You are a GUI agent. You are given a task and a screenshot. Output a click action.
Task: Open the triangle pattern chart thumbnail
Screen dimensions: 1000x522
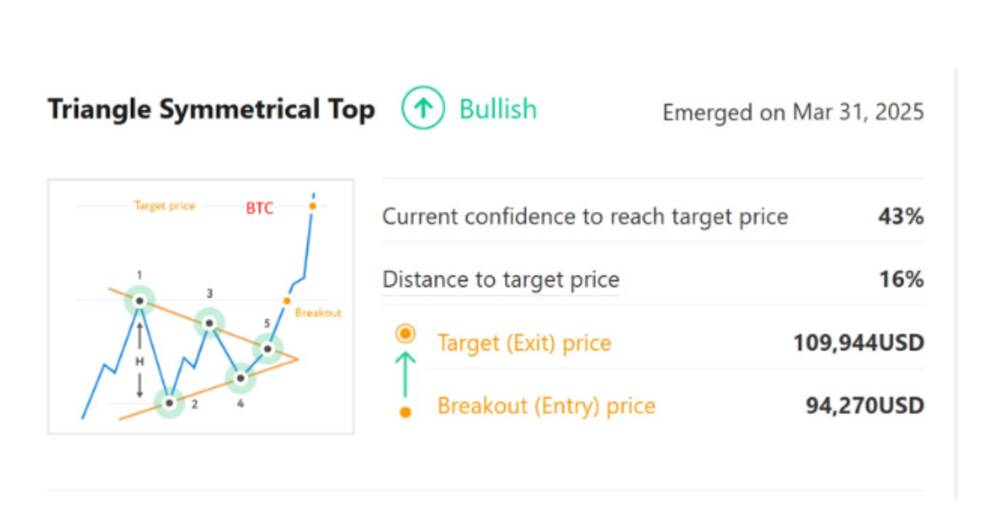[x=201, y=306]
